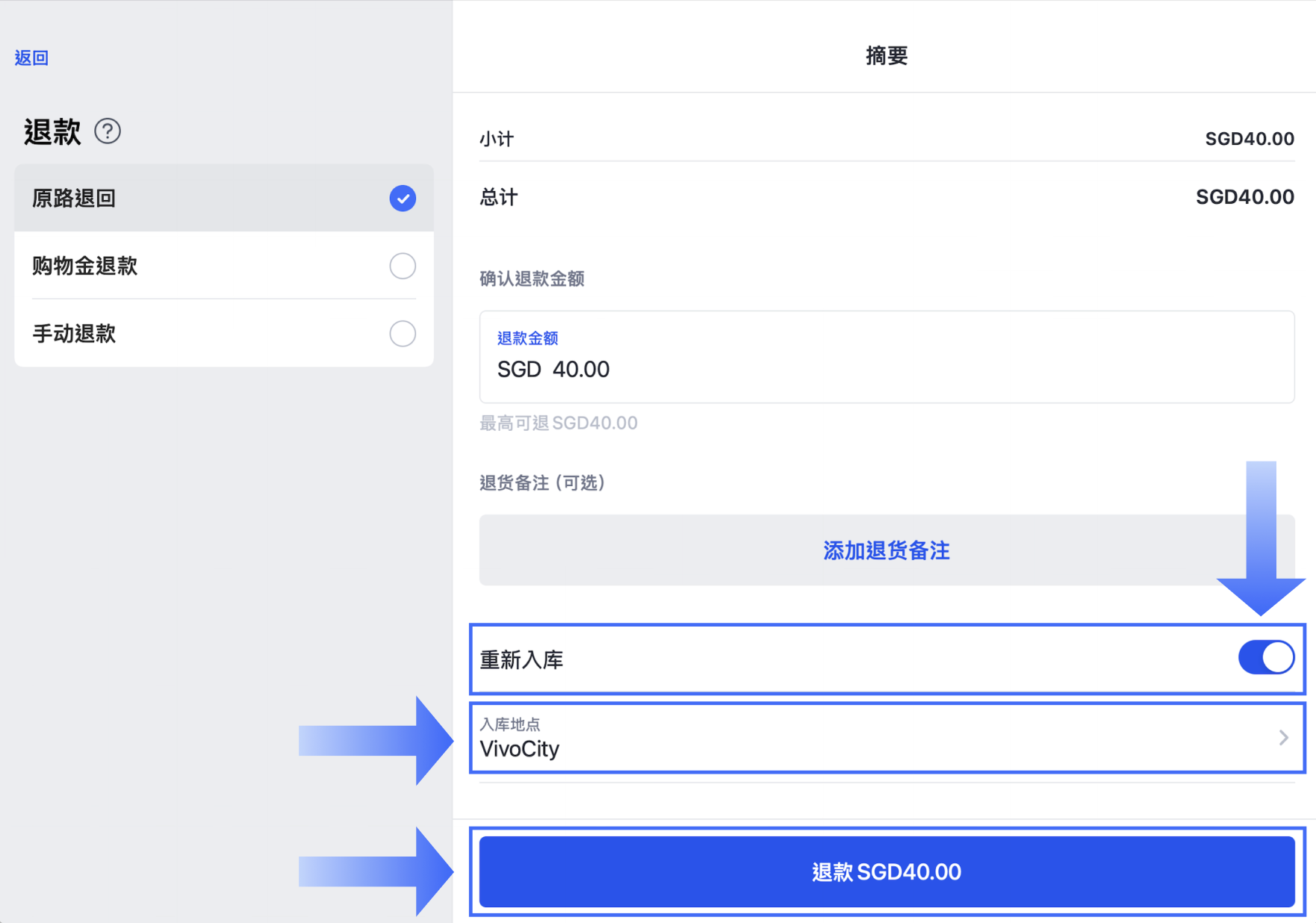Viewport: 1316px width, 923px height.
Task: Click the 退款金额 amount input field
Action: click(886, 369)
